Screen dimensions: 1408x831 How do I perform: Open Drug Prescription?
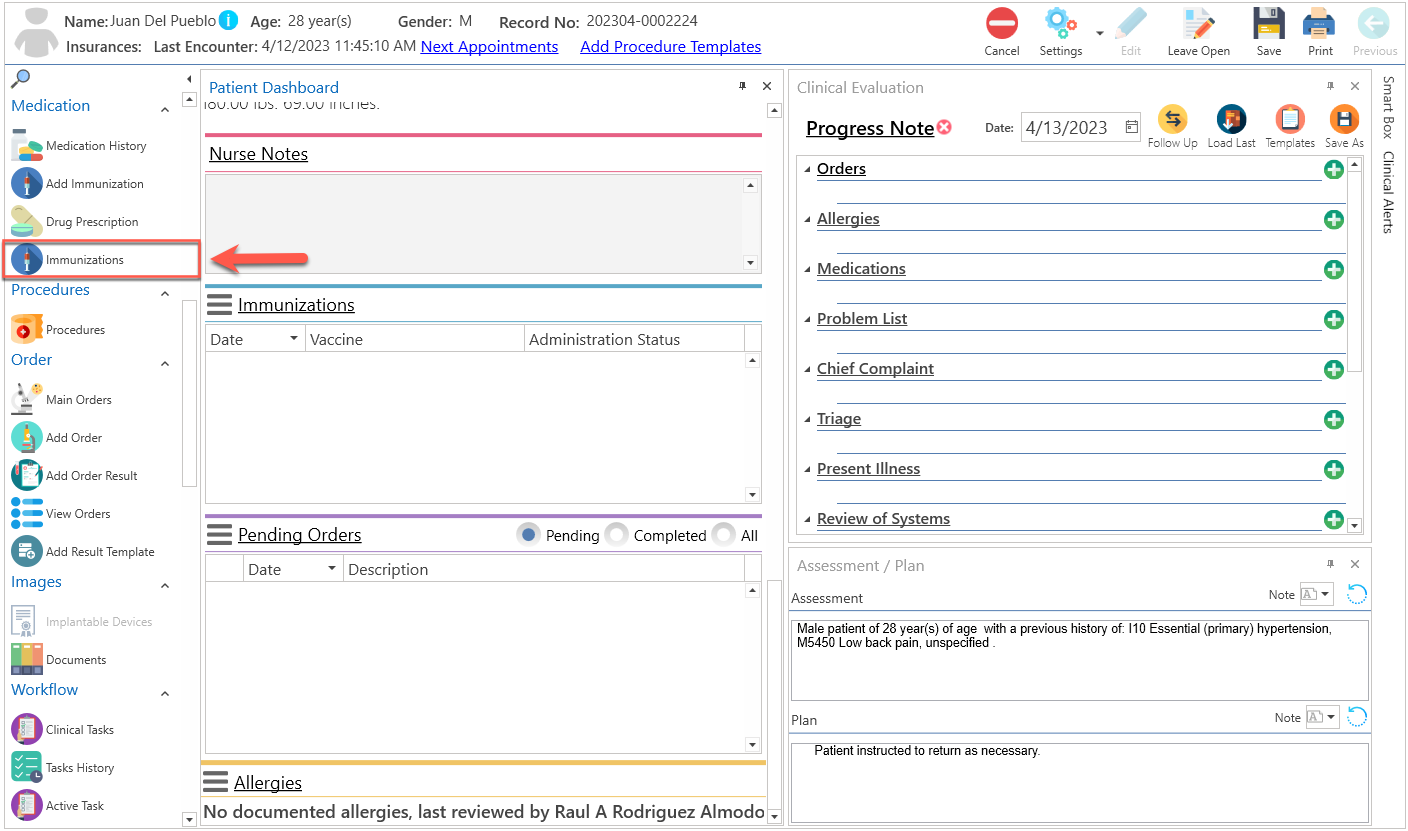pos(76,222)
